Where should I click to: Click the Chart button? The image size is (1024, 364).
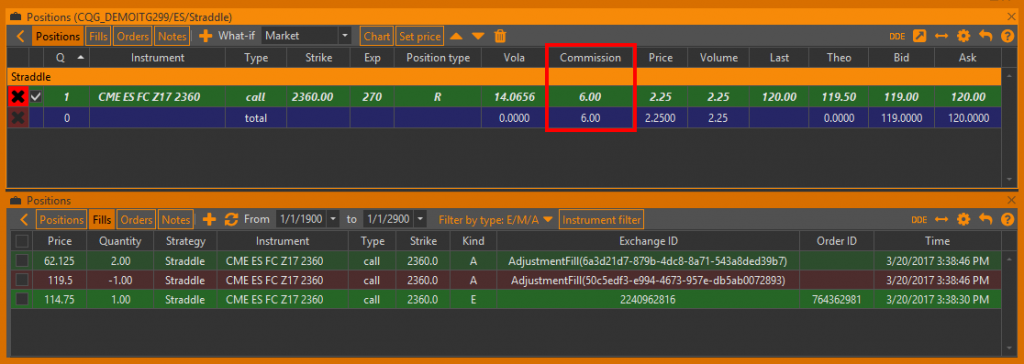click(377, 36)
